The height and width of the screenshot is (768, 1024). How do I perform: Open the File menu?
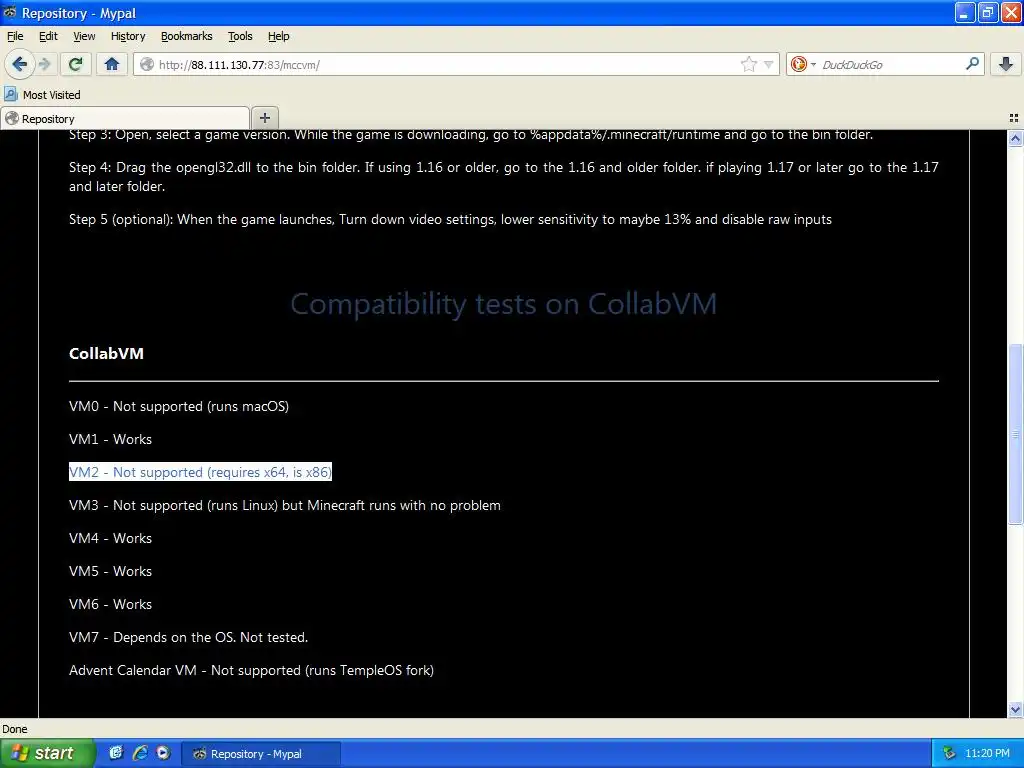(15, 36)
